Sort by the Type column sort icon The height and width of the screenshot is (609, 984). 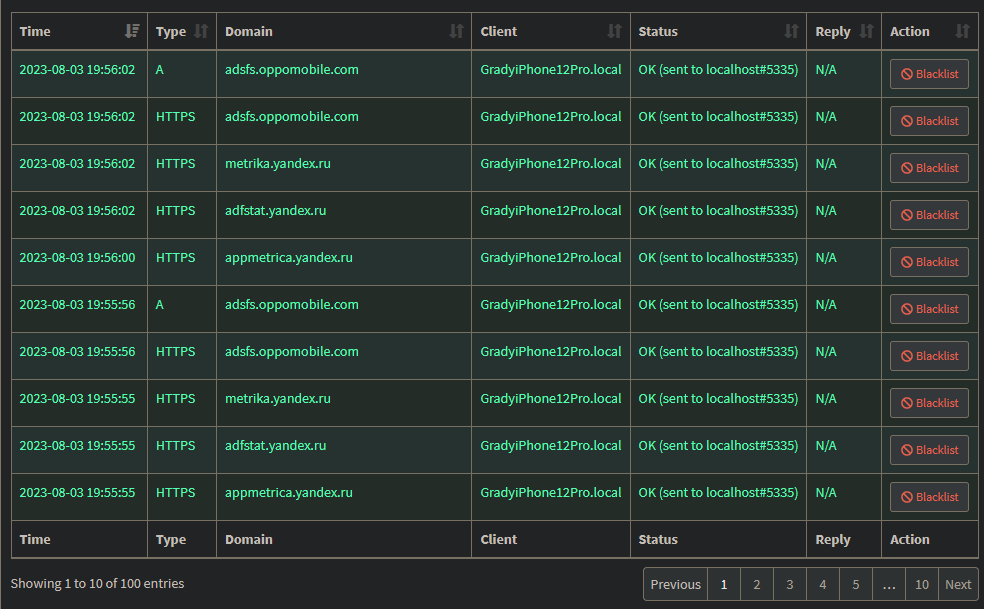point(201,31)
